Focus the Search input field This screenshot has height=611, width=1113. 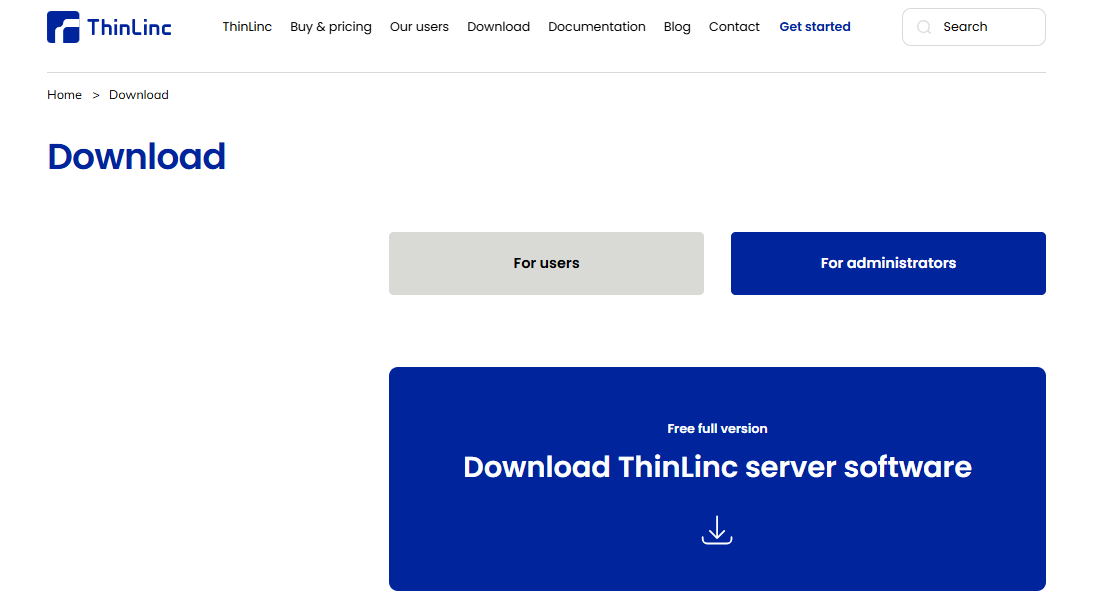(x=987, y=27)
